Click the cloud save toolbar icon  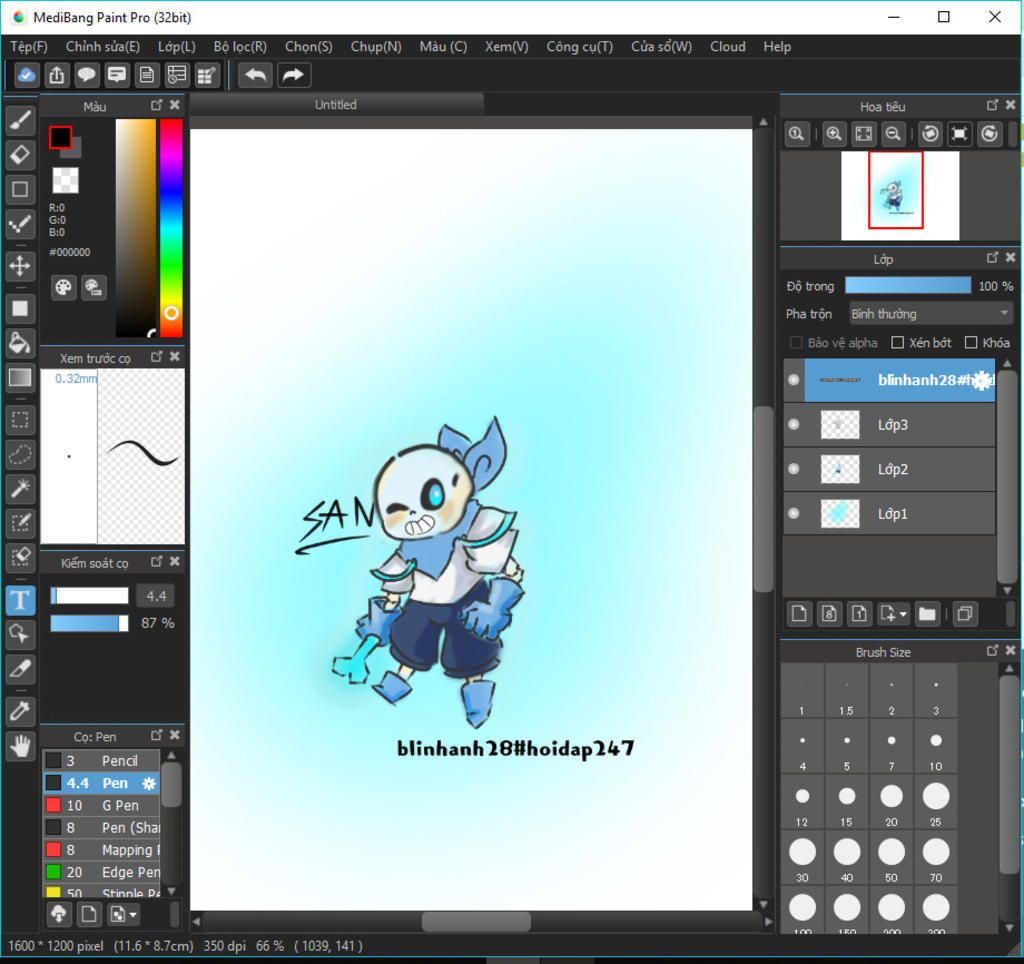tap(26, 75)
